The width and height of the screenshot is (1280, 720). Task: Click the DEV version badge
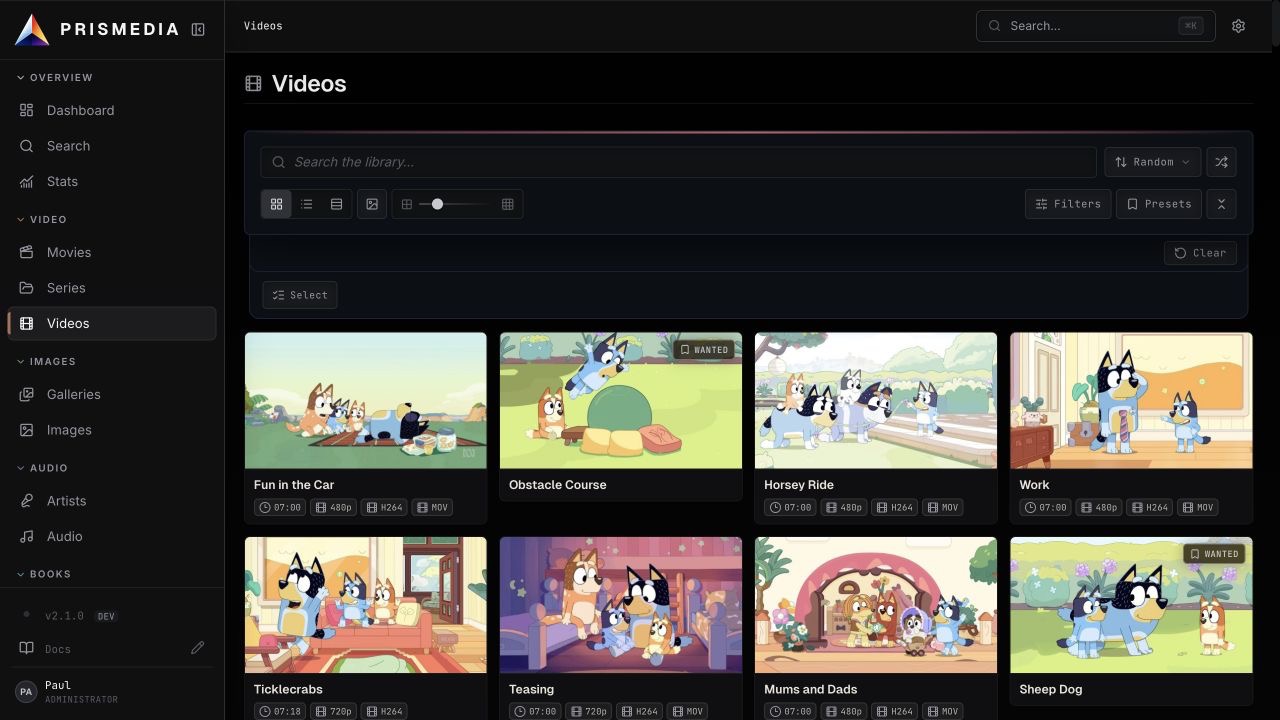[106, 616]
